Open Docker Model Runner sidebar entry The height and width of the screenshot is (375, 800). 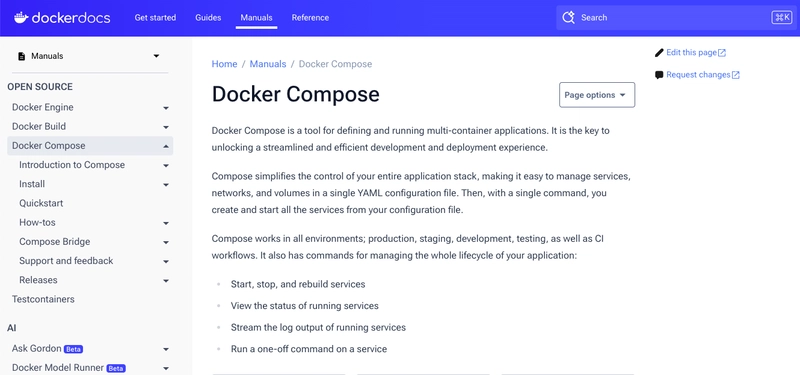coord(58,368)
